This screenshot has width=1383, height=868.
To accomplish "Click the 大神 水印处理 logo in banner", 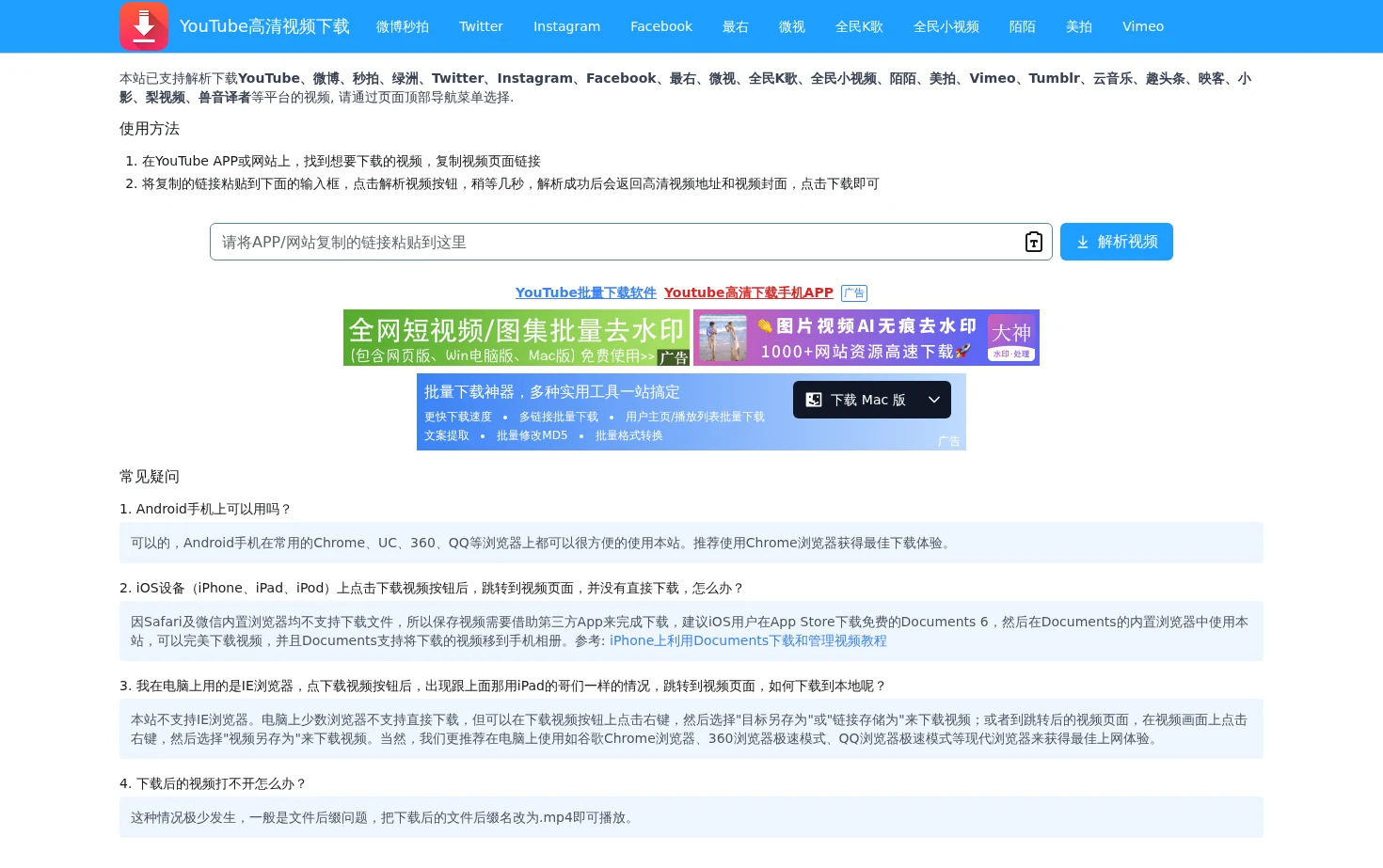I will (1011, 338).
